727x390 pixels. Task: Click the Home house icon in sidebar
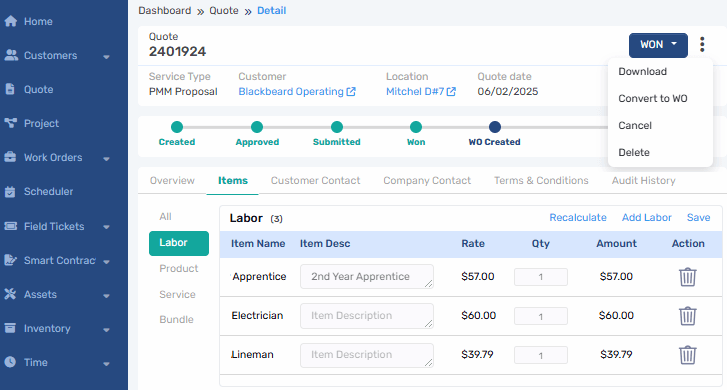click(11, 21)
